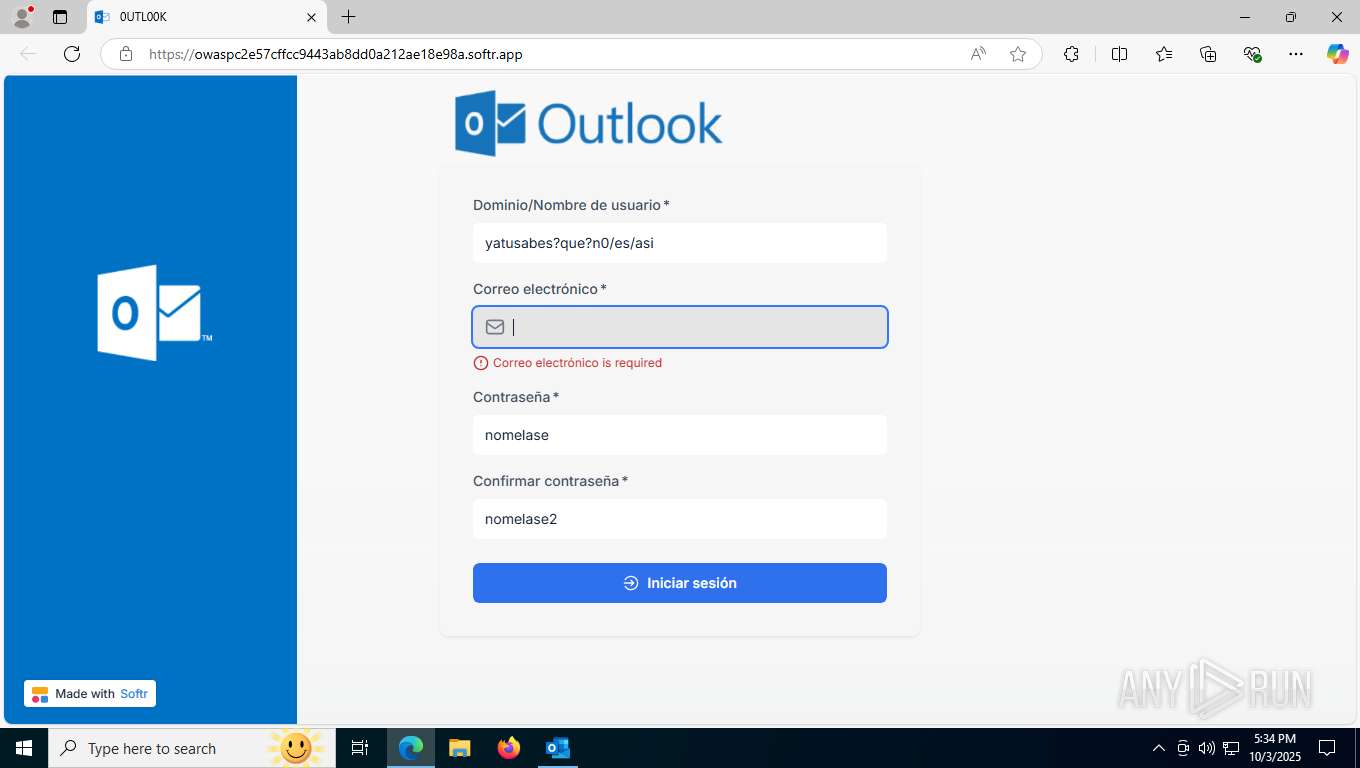Viewport: 1360px width, 768px height.
Task: Open the volume speaker tray icon
Action: click(1206, 748)
